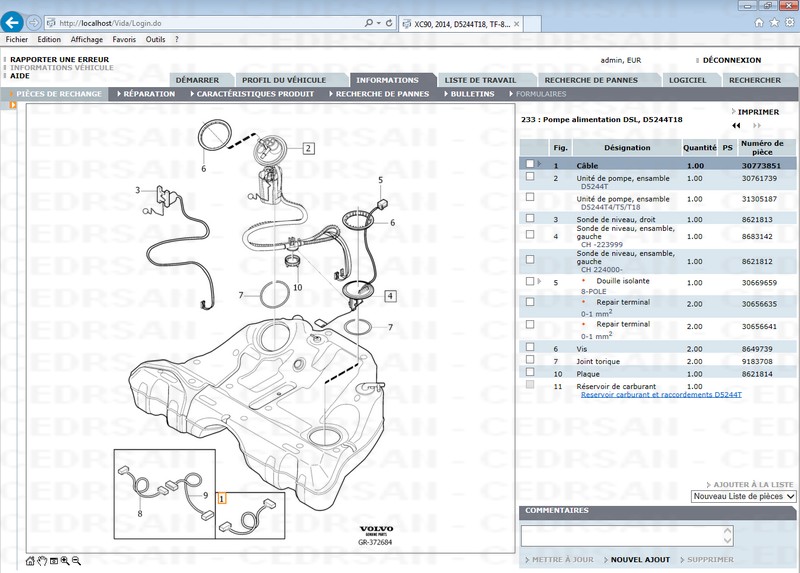The width and height of the screenshot is (800, 573).
Task: Zoom in on the parts diagram
Action: click(x=64, y=561)
